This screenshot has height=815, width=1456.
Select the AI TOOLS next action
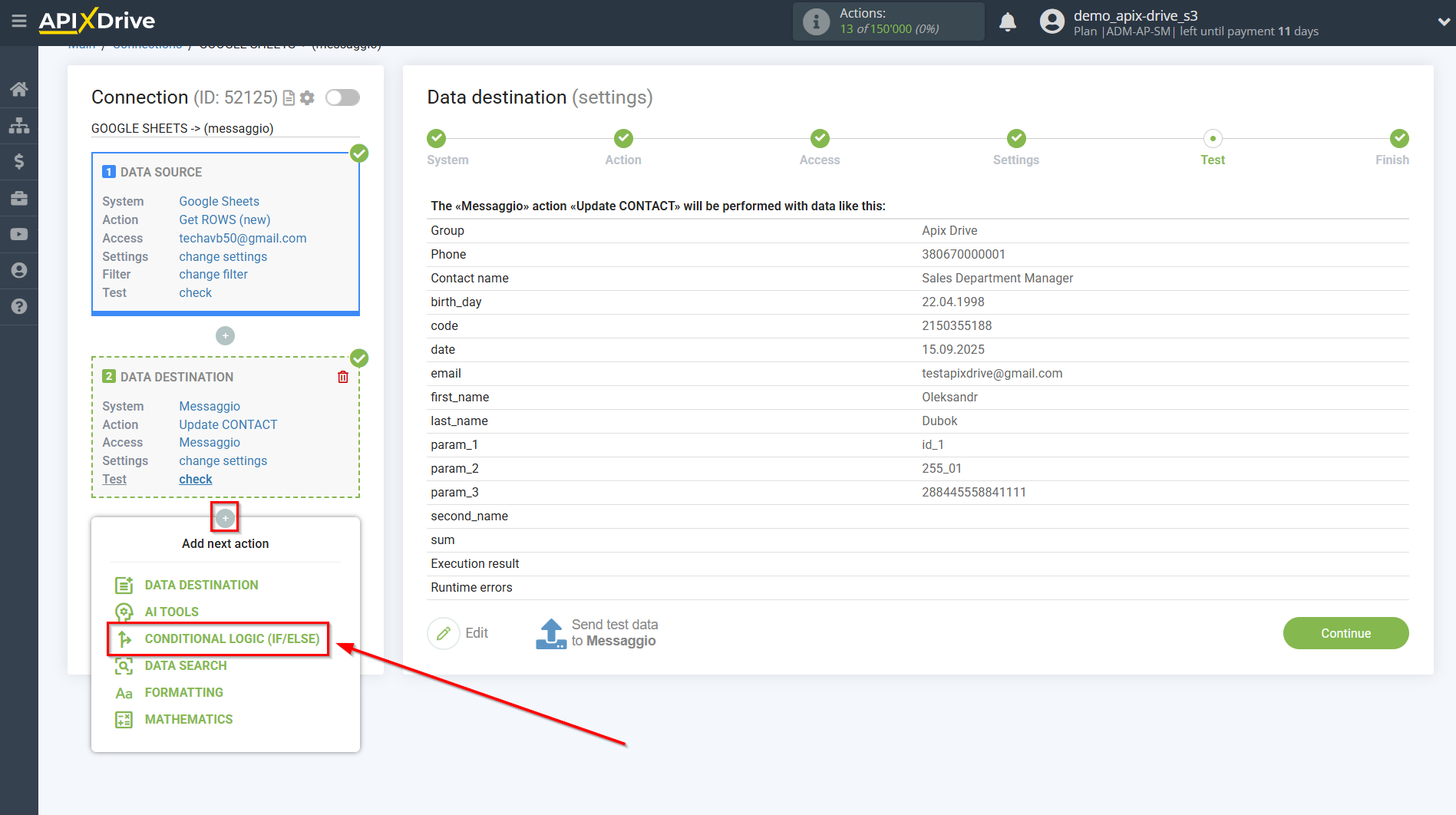pos(171,612)
